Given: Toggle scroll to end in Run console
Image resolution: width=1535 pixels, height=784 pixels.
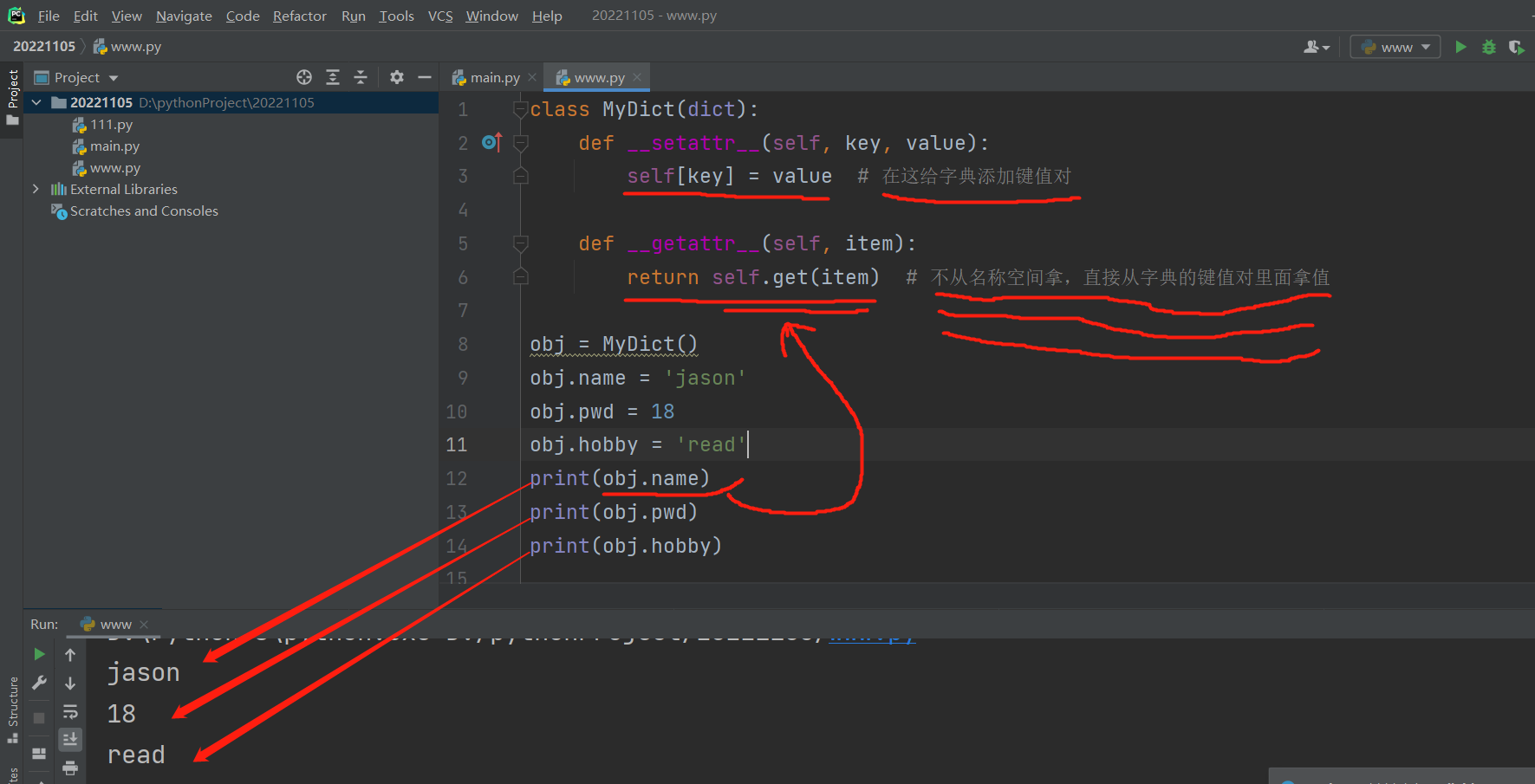Looking at the screenshot, I should (x=70, y=739).
